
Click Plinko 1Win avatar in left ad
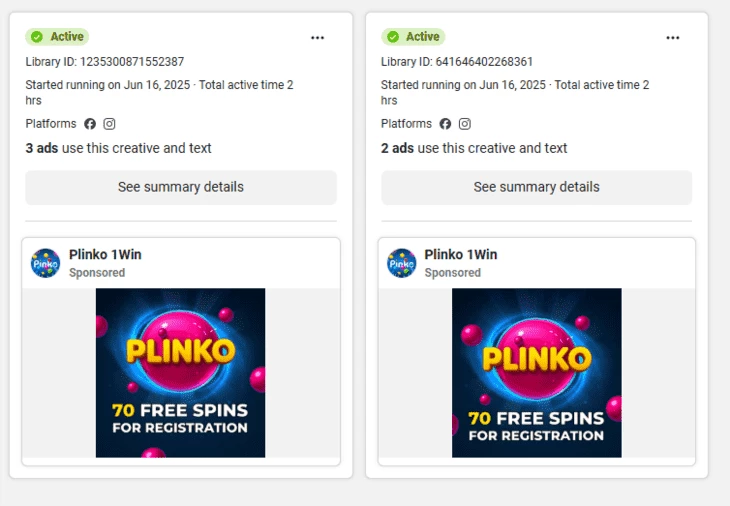coord(46,263)
